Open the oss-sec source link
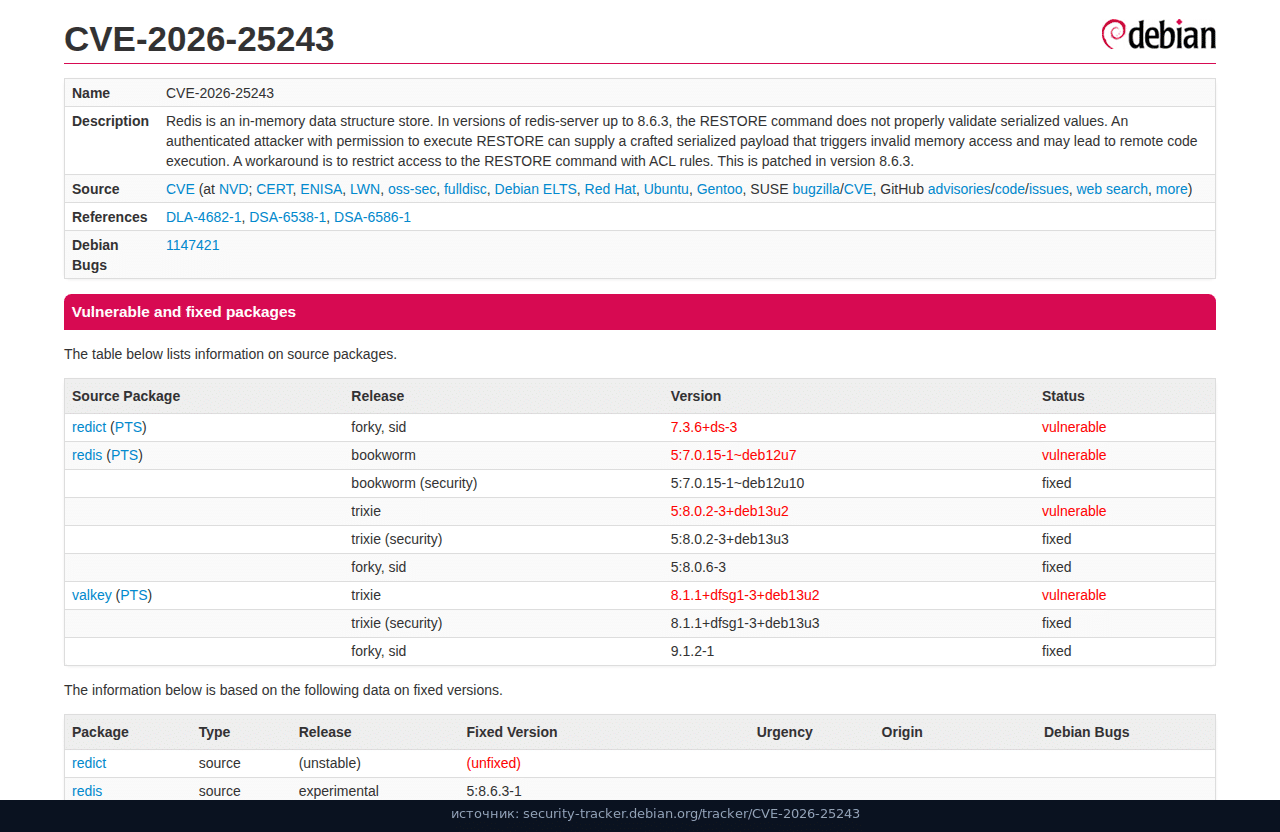The height and width of the screenshot is (832, 1280). (x=412, y=189)
